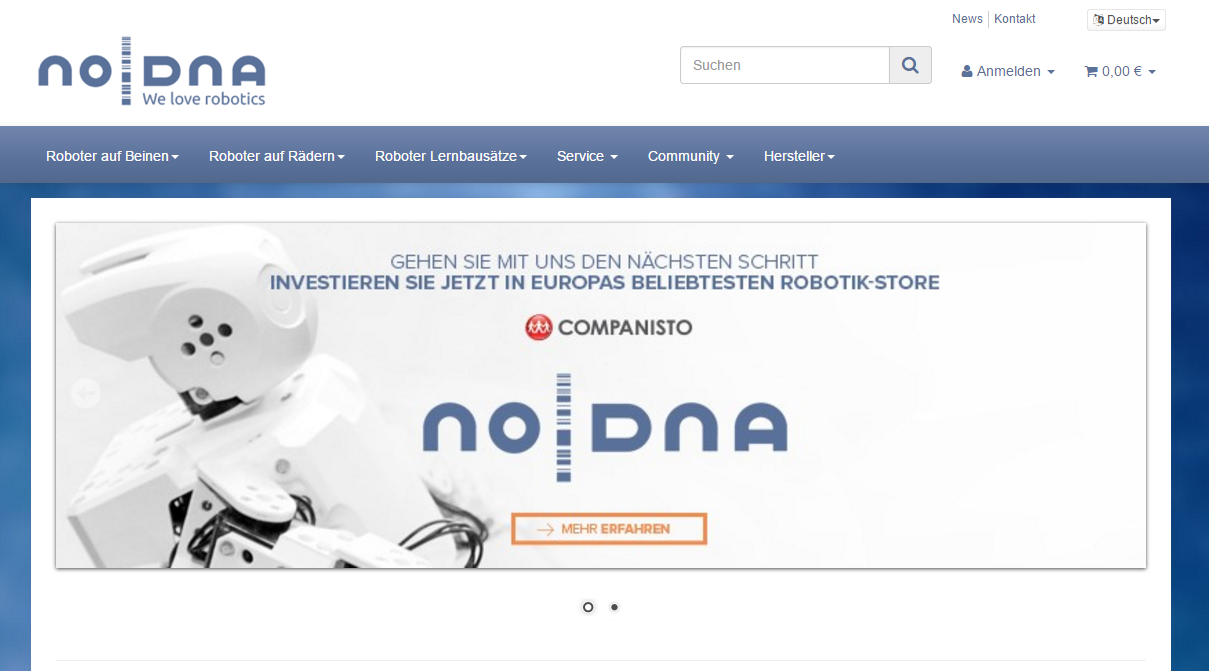Open the News page

[x=967, y=19]
